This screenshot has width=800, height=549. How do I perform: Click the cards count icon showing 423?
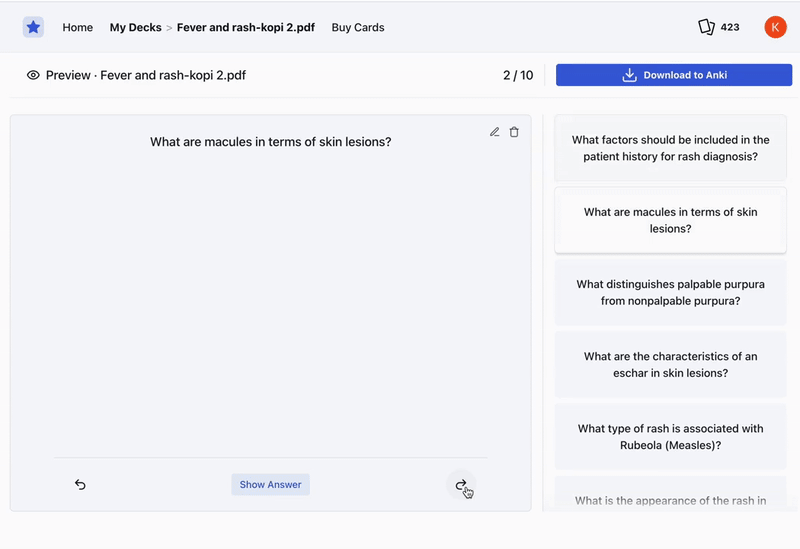pyautogui.click(x=707, y=27)
